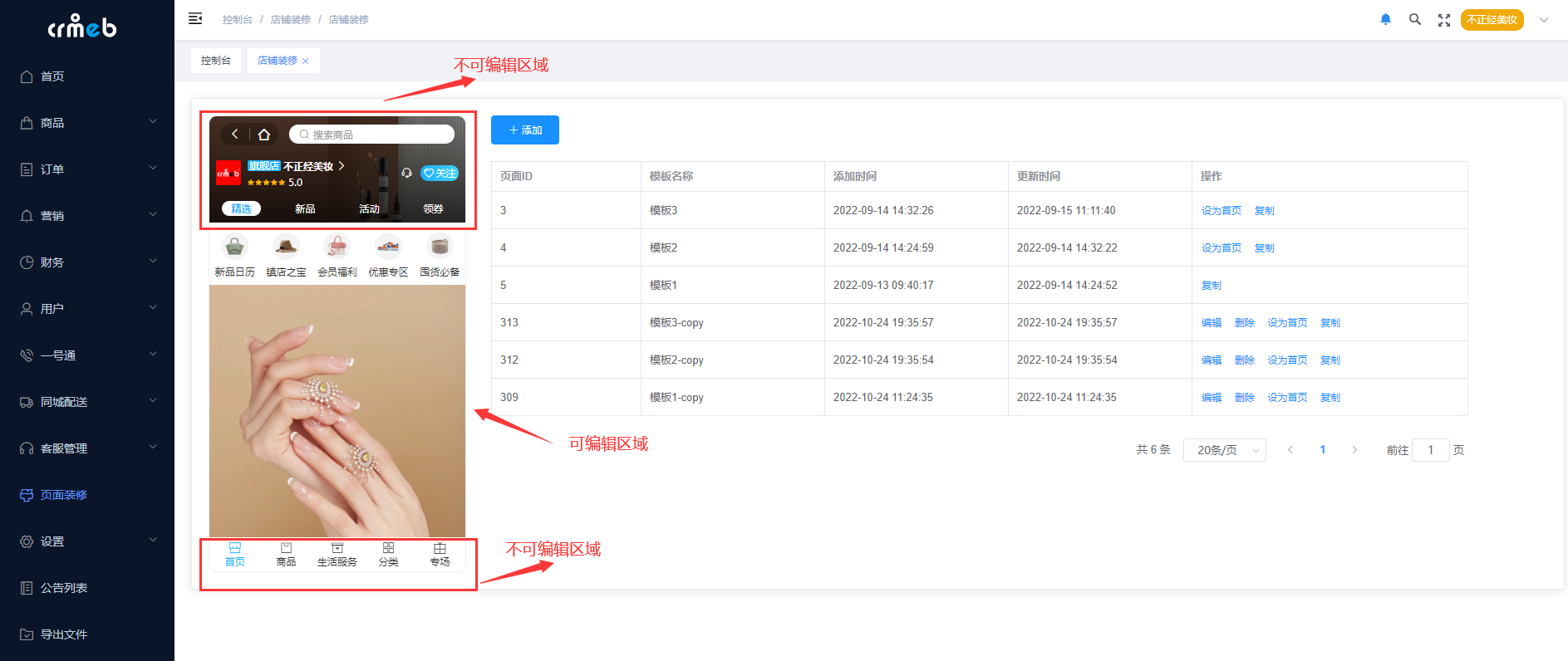The height and width of the screenshot is (661, 1568).
Task: Click the home icon in phone preview
Action: pos(264,135)
